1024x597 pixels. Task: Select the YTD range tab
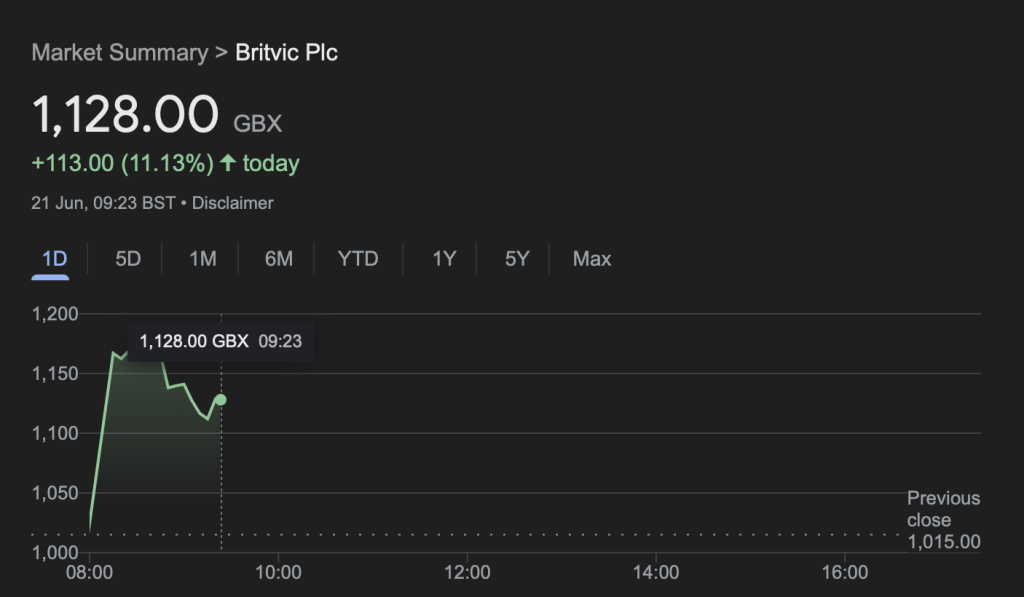(358, 259)
